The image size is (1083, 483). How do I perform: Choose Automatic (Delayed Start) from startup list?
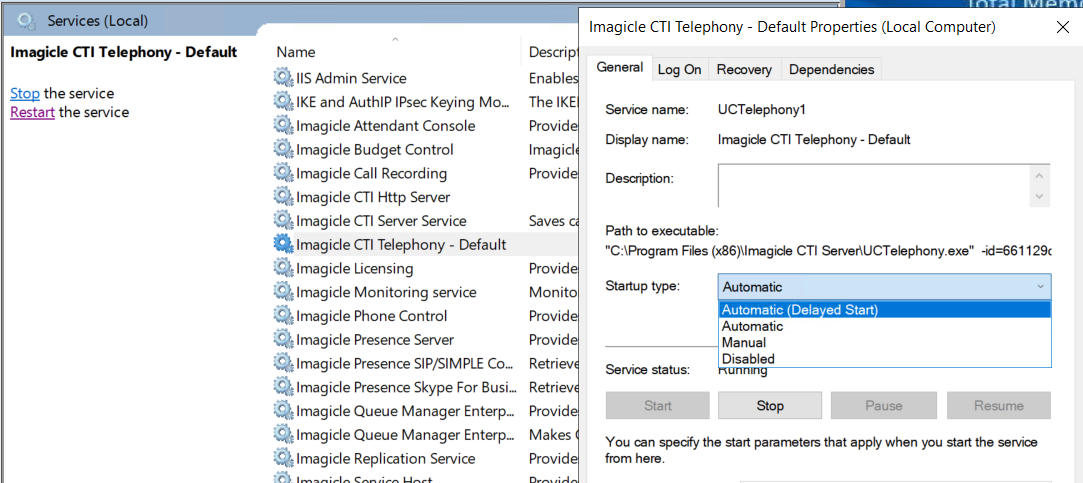[x=800, y=310]
